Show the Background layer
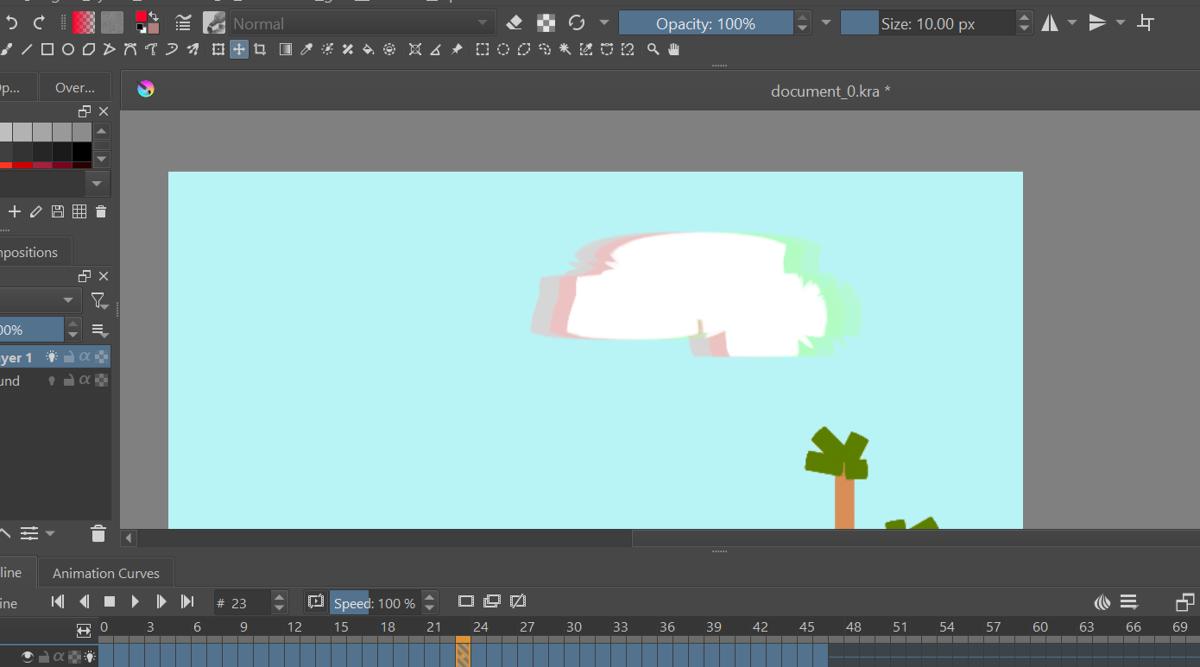Screen dimensions: 1200x667 click(53, 380)
